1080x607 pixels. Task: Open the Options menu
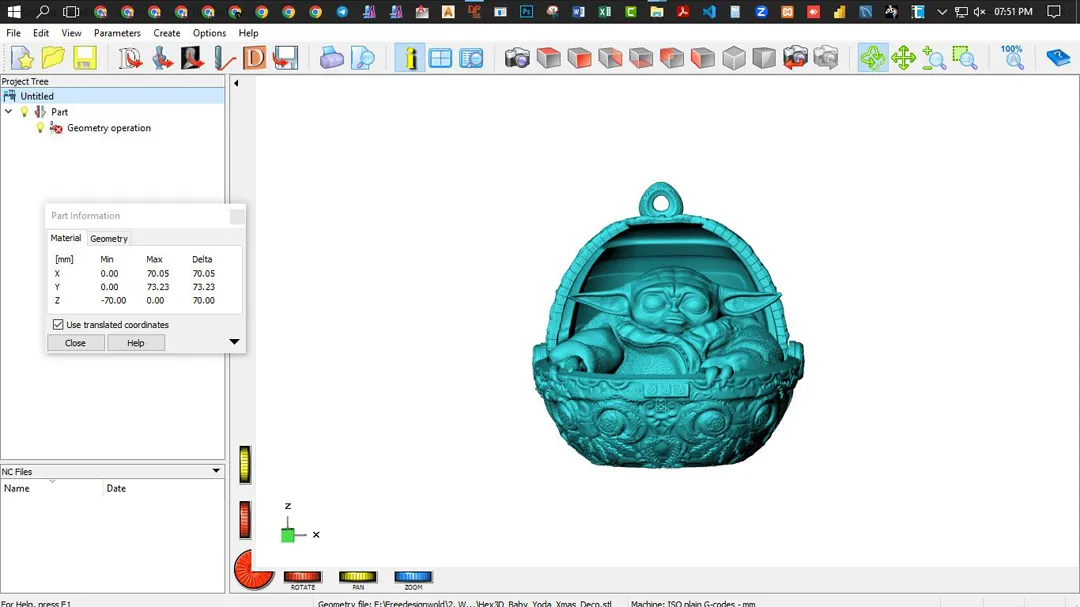[209, 33]
